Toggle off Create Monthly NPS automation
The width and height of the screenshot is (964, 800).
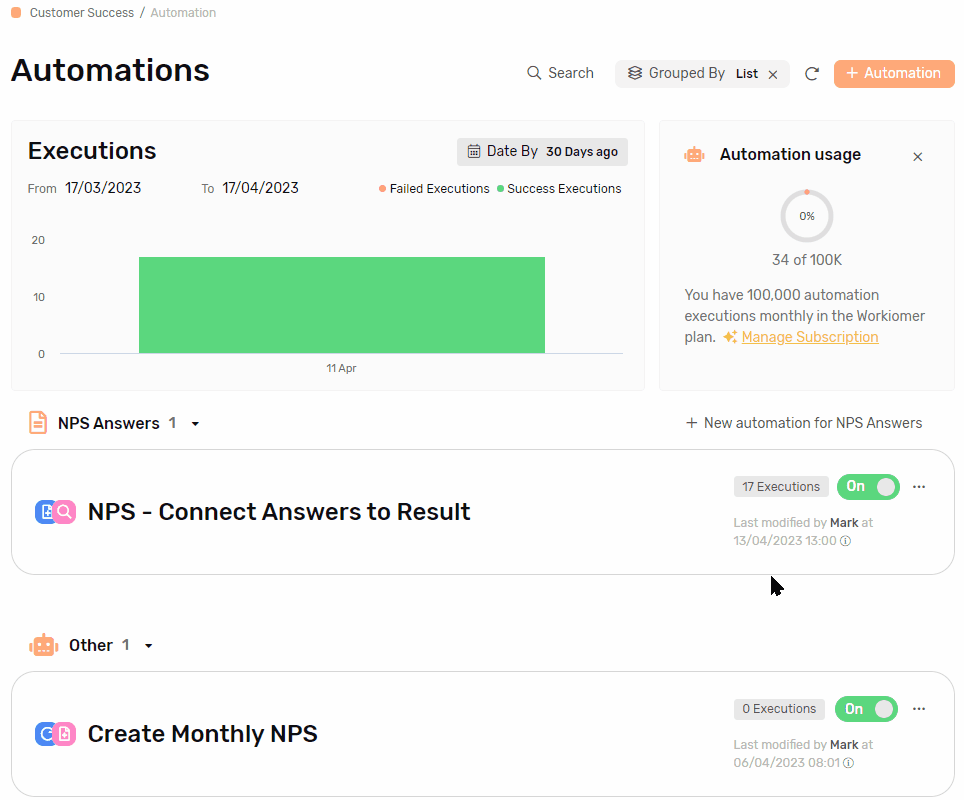point(866,708)
